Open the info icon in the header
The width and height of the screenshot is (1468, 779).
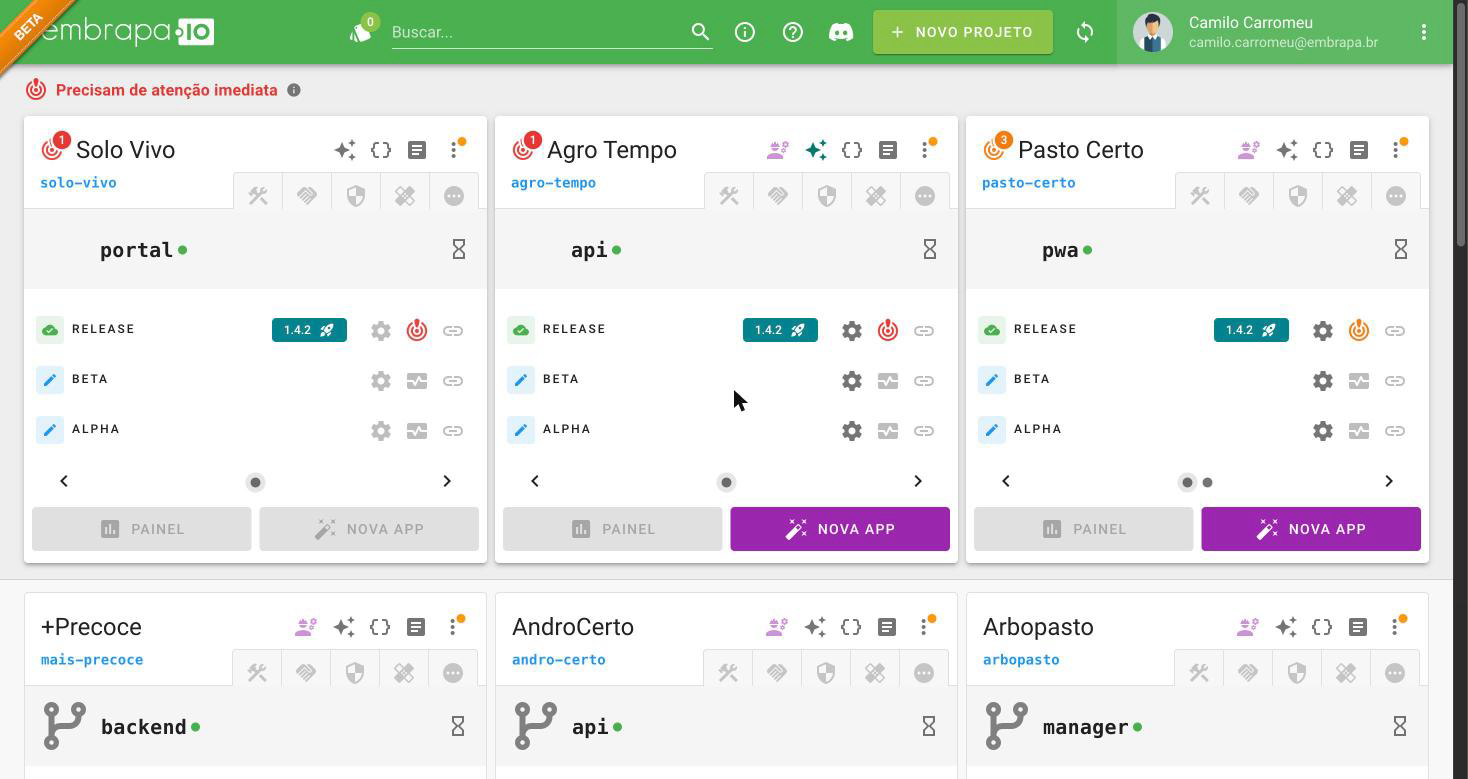745,32
